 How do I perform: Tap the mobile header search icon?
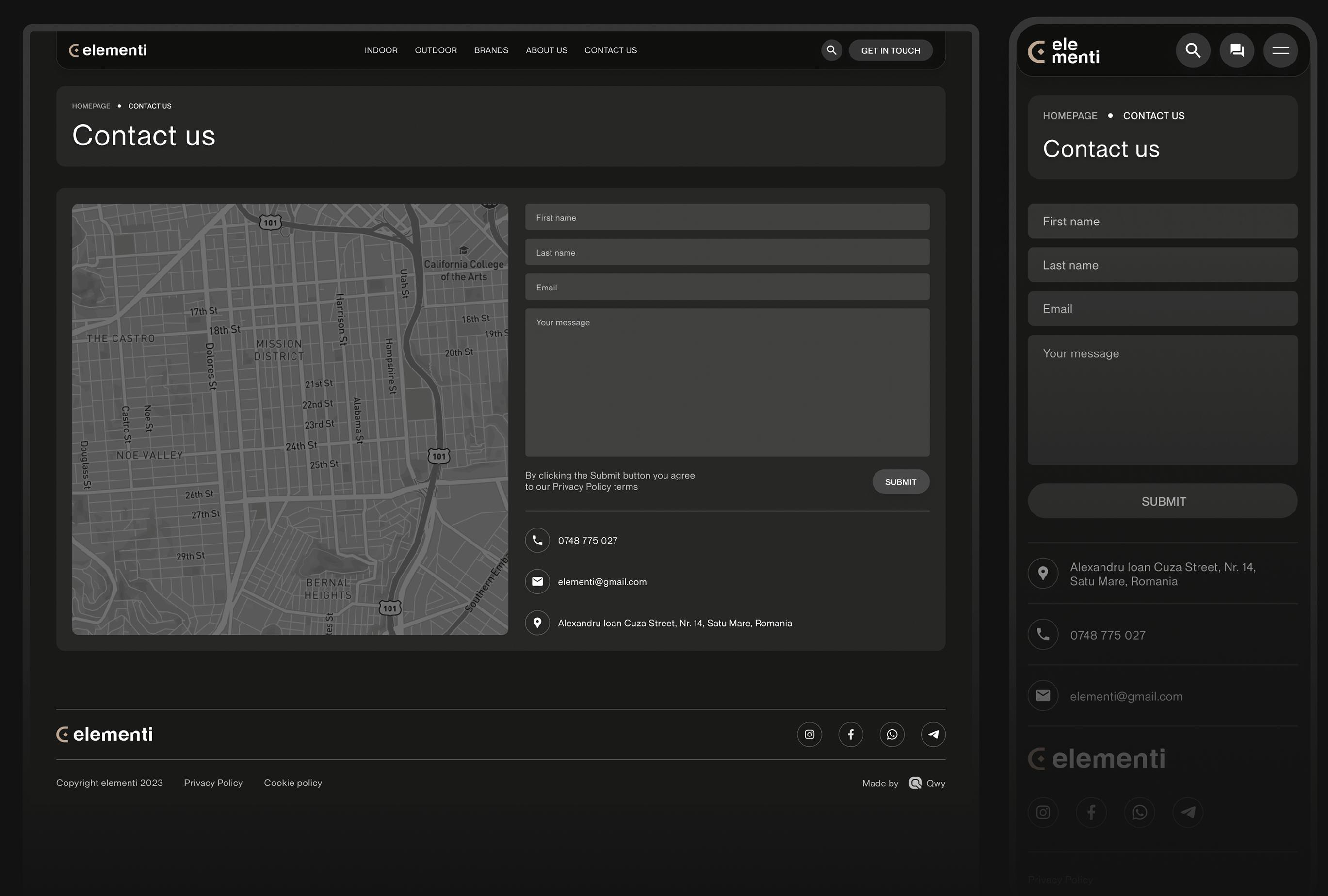1193,51
